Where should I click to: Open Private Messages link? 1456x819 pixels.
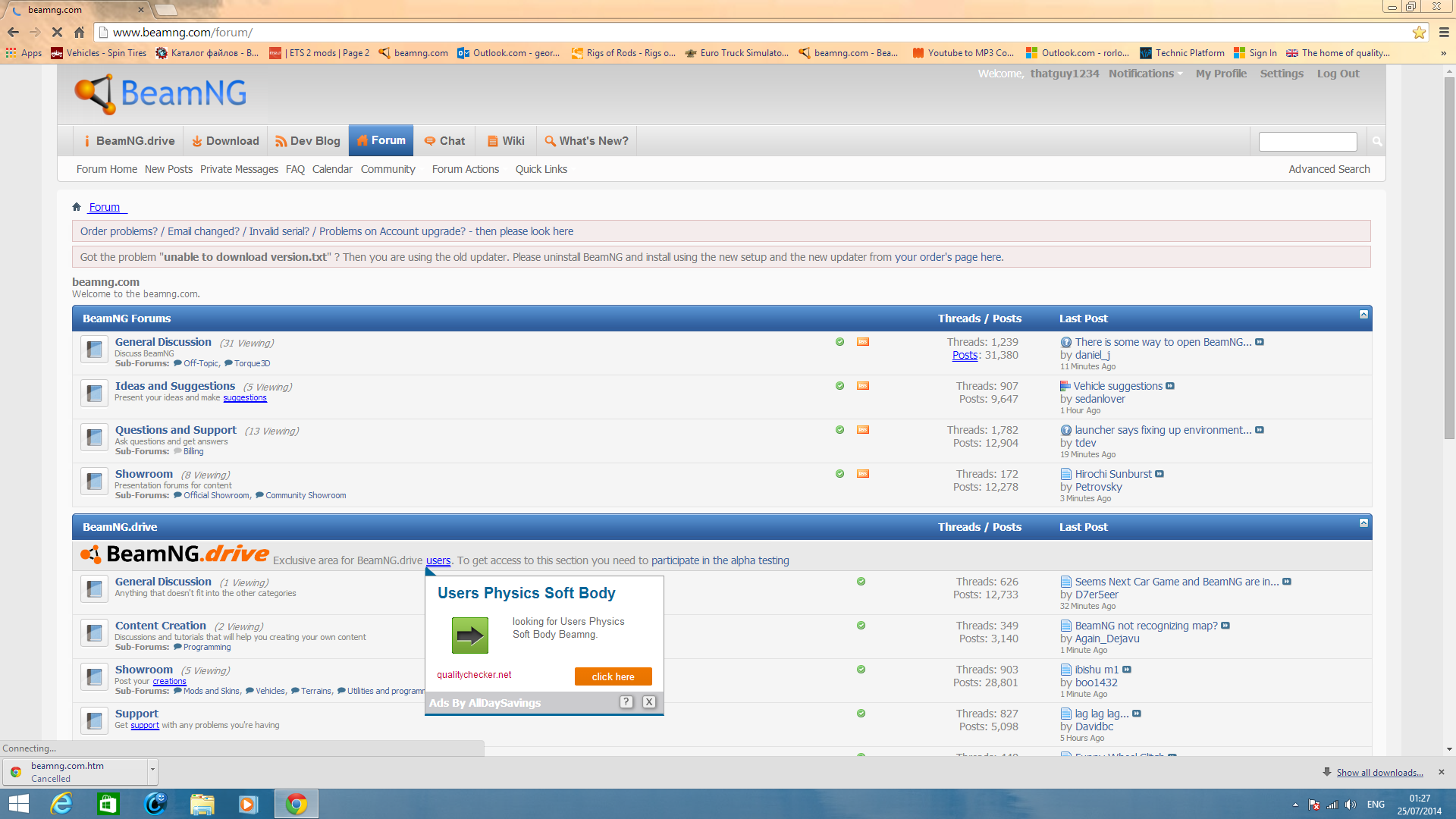[239, 169]
